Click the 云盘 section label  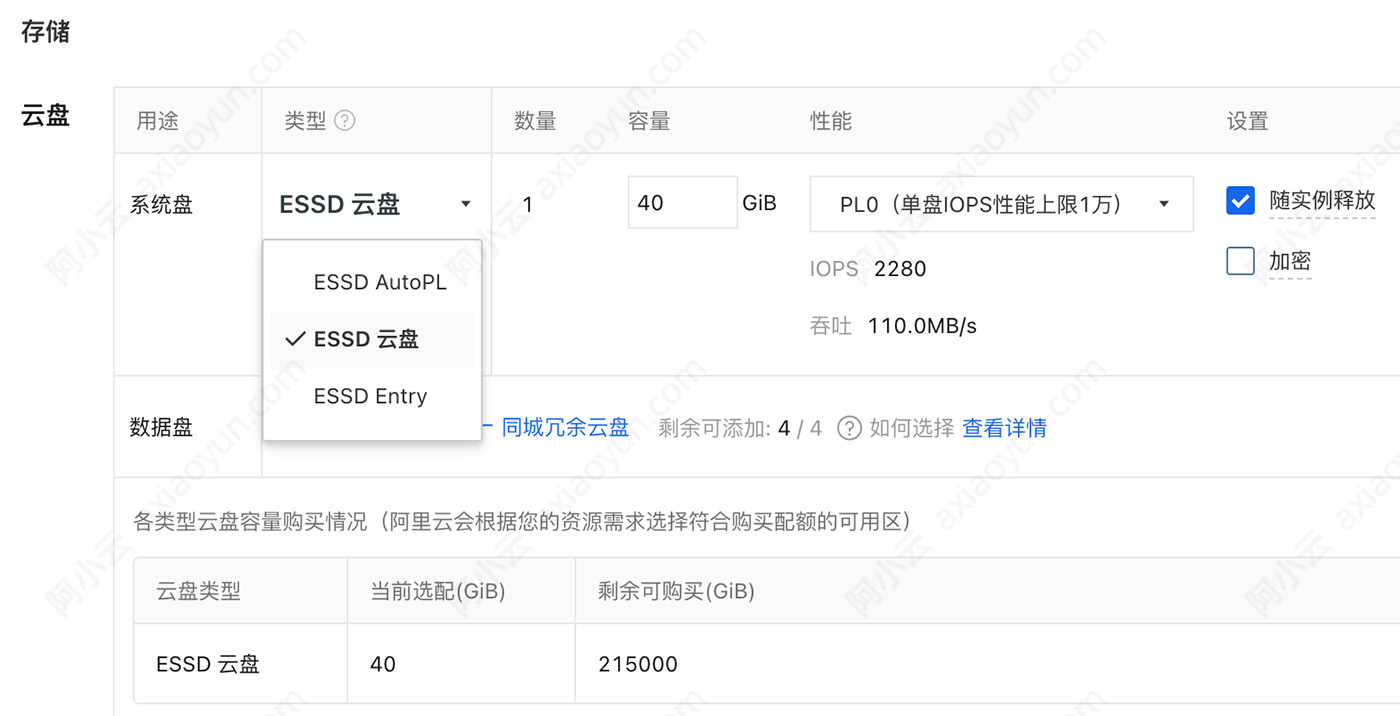click(x=46, y=115)
